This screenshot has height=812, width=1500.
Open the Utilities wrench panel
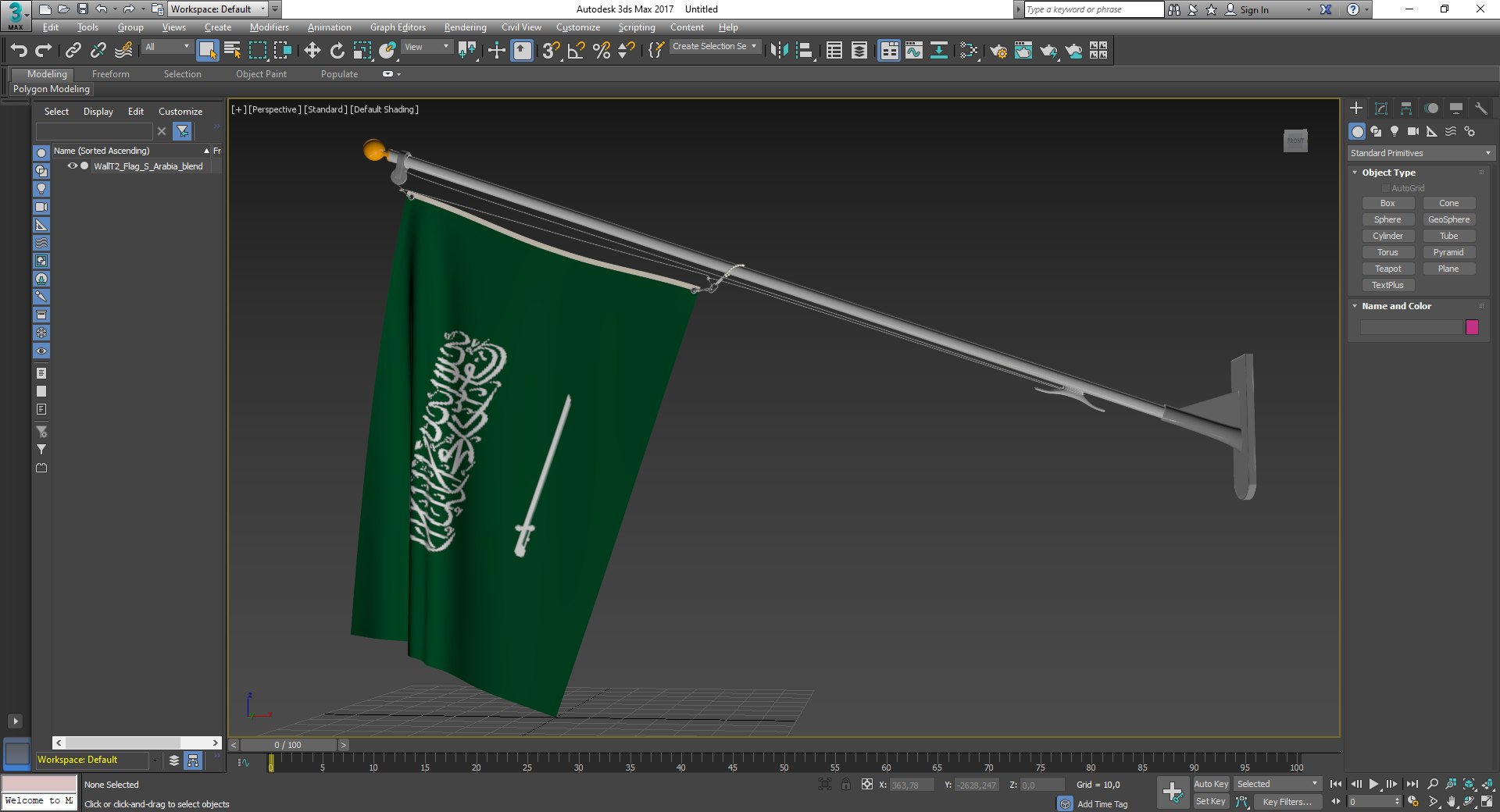point(1480,109)
